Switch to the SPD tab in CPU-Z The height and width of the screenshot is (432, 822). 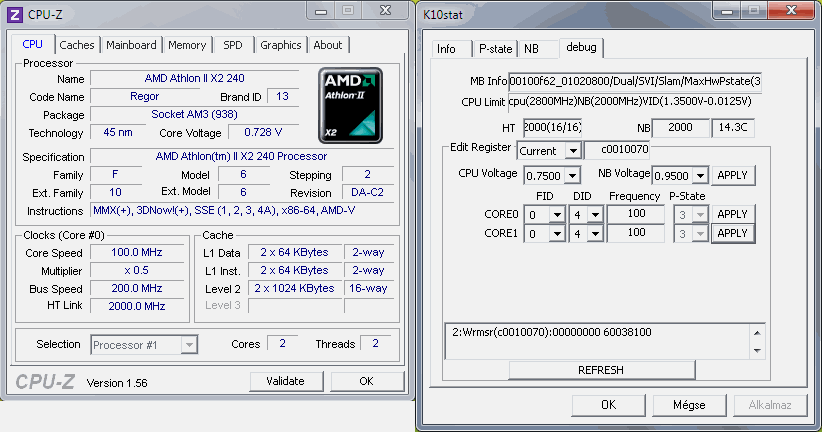coord(233,45)
